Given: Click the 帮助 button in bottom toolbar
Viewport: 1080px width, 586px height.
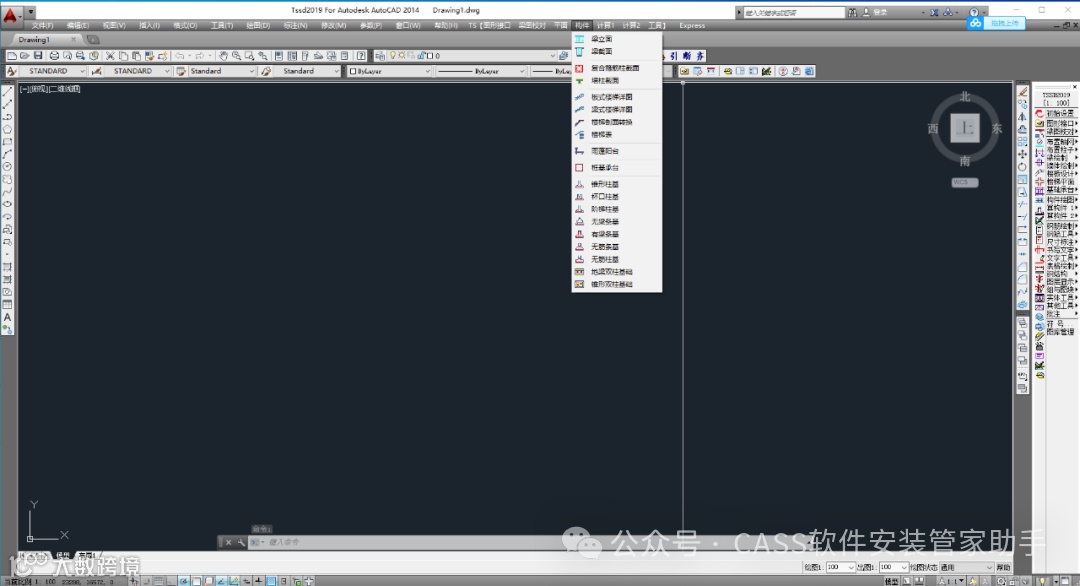Looking at the screenshot, I should 1004,567.
